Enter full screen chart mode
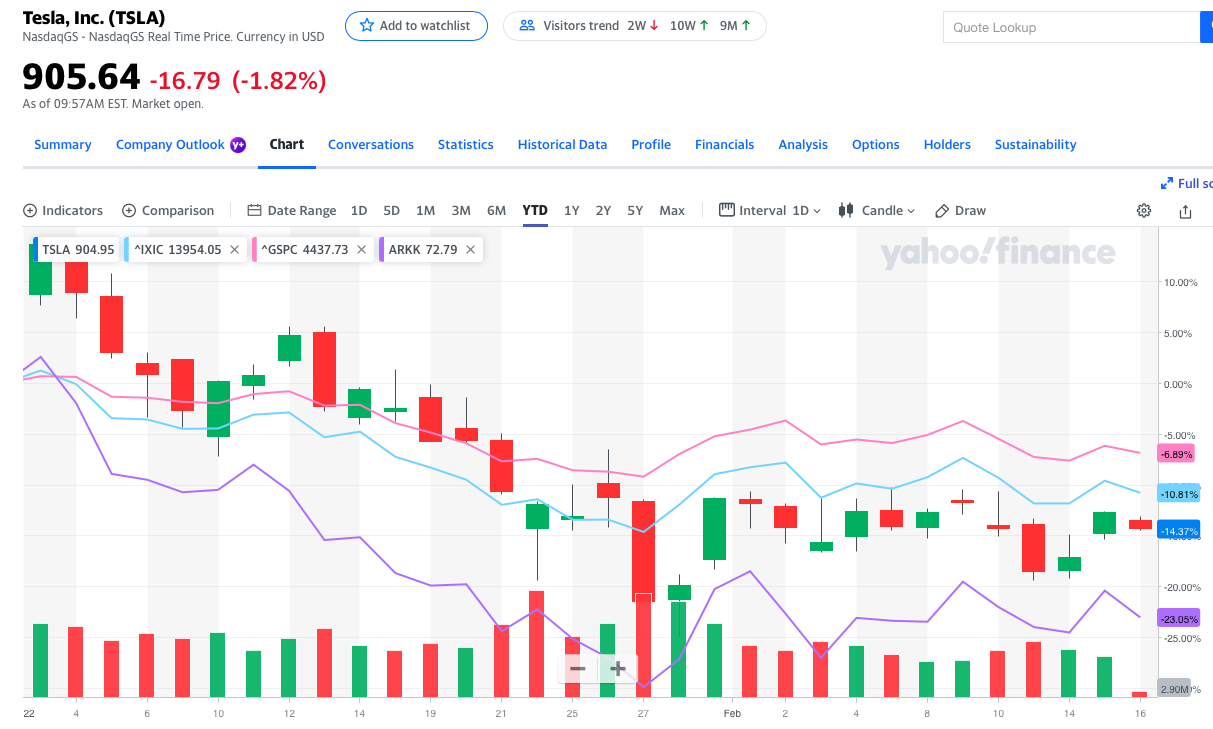Screen dimensions: 1213x729 click(1187, 184)
